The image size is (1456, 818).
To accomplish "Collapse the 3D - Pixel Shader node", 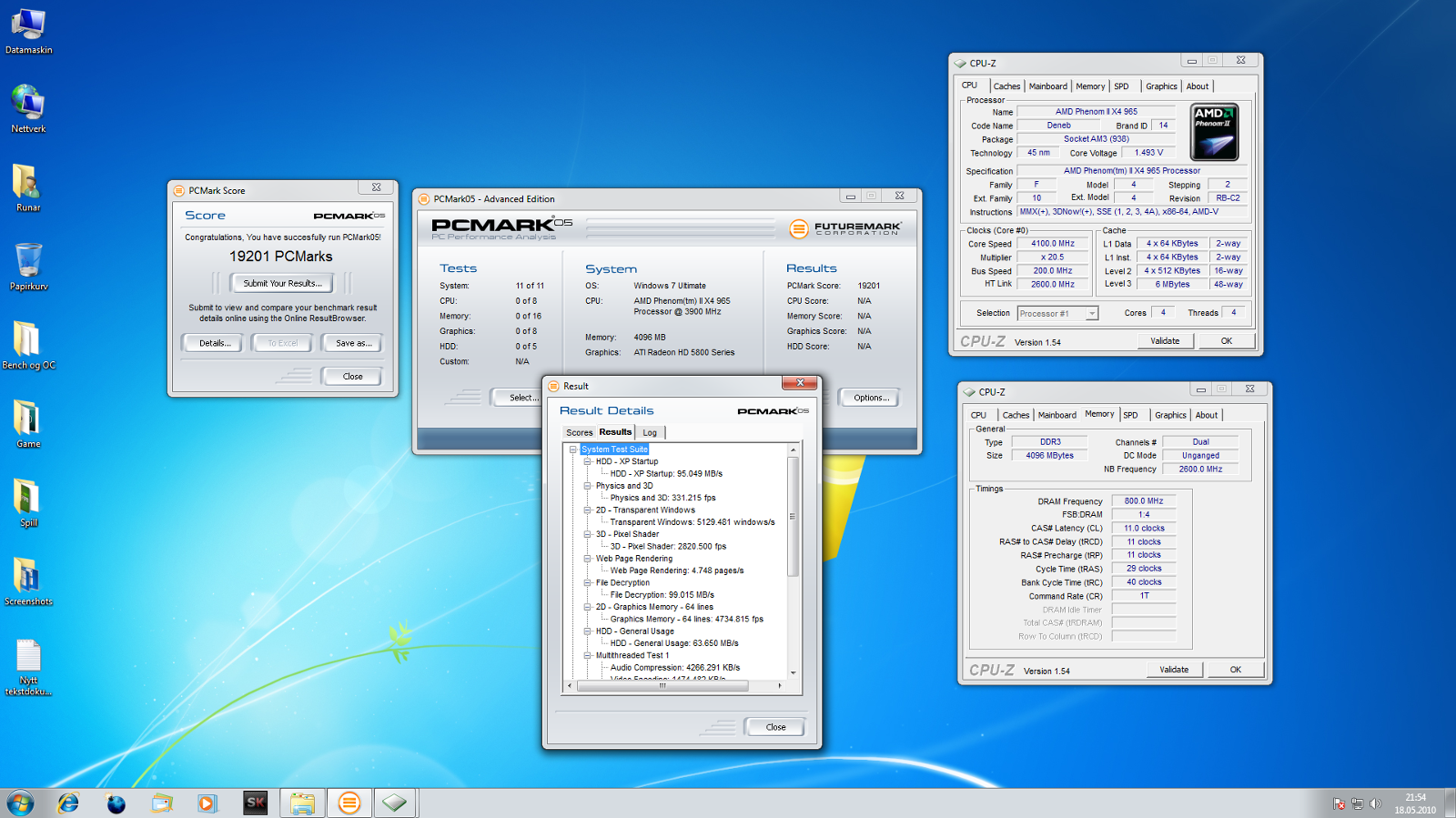I will tap(588, 534).
